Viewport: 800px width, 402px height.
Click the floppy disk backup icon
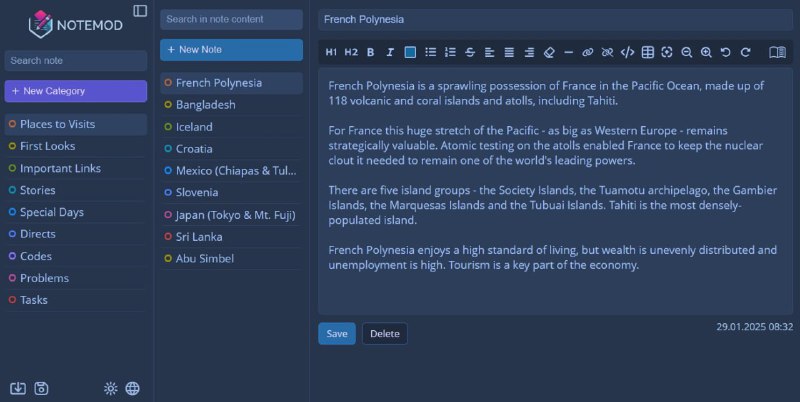pos(41,389)
